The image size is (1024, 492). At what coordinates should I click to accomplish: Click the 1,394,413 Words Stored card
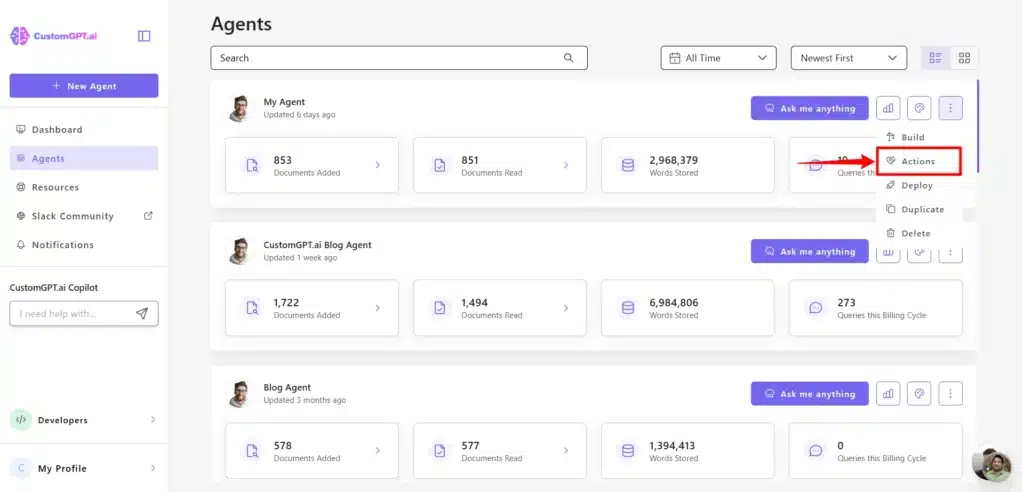click(688, 451)
